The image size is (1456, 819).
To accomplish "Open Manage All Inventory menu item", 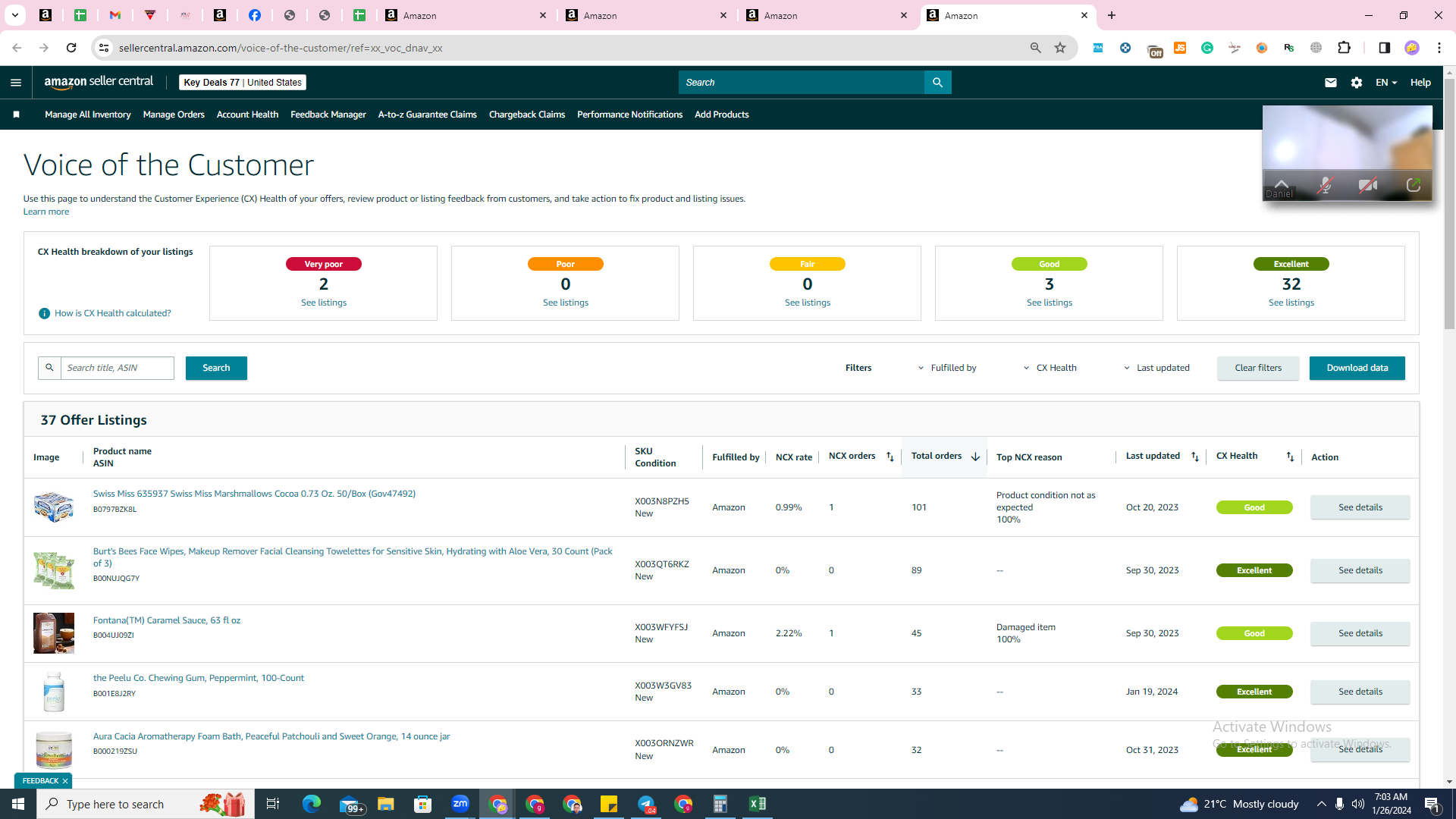I will click(88, 115).
